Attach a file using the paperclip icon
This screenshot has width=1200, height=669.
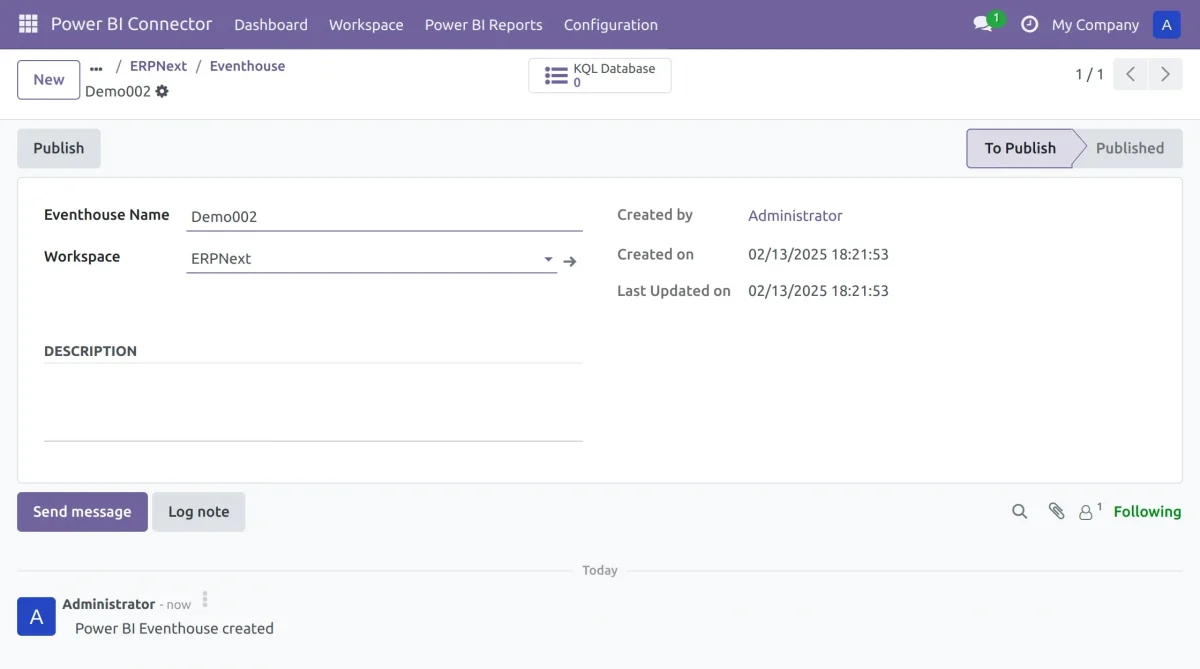pos(1056,511)
